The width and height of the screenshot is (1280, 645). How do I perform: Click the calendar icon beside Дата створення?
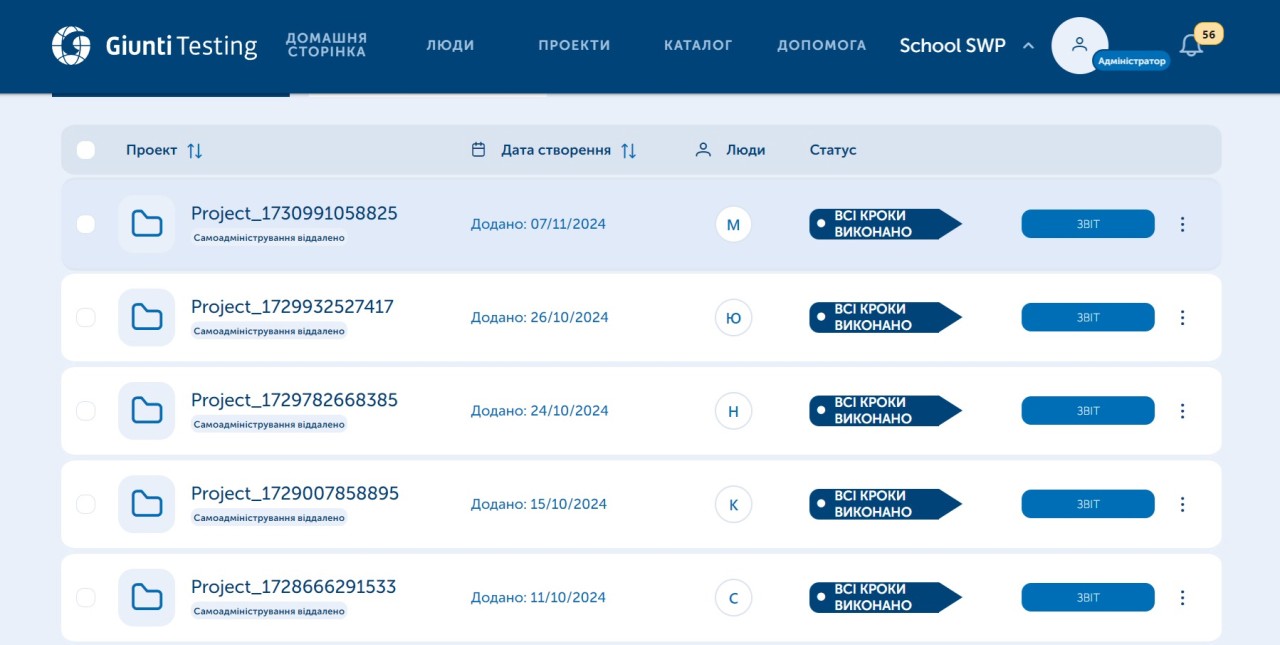(x=478, y=148)
